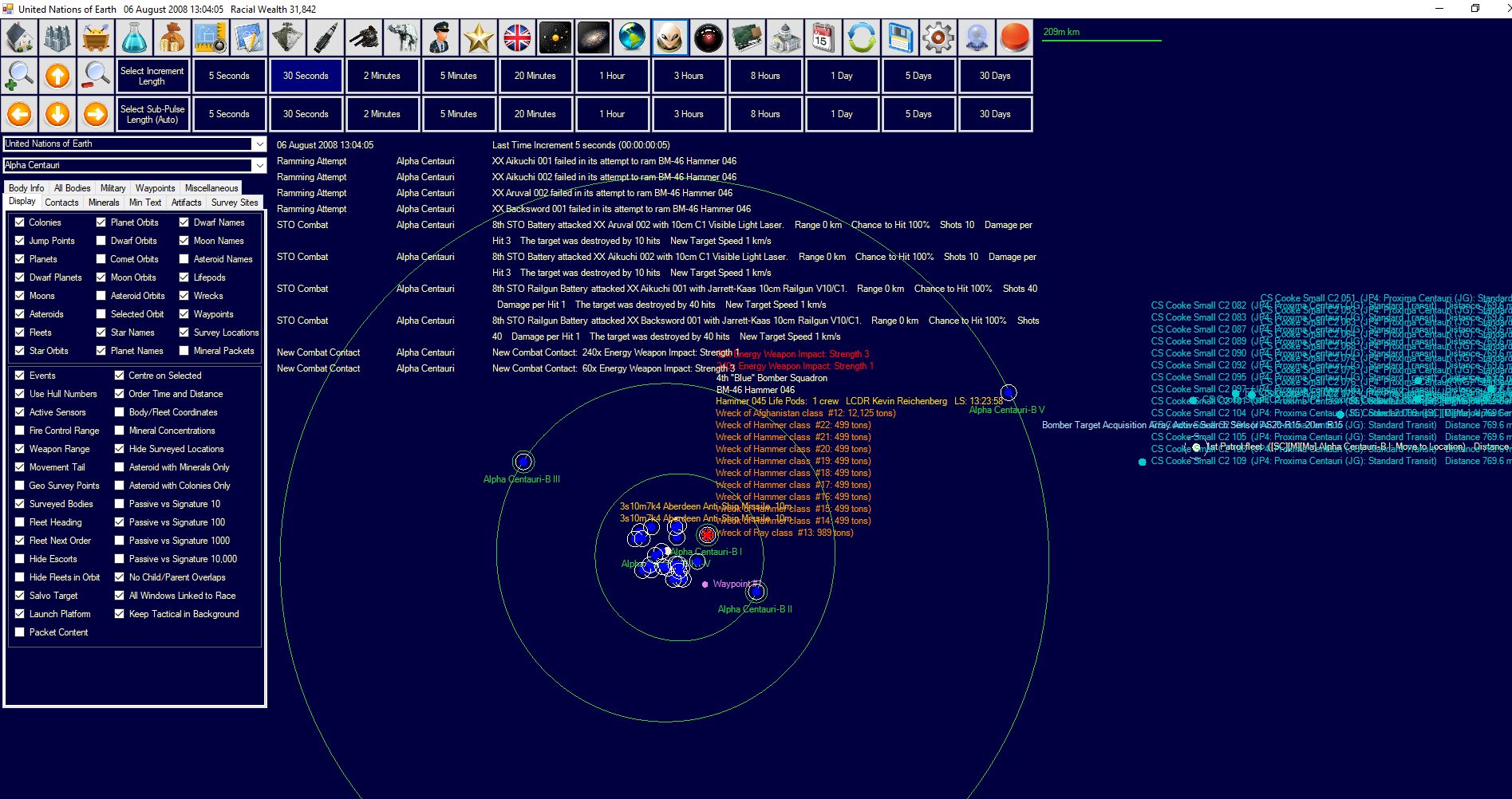This screenshot has width=1512, height=799.
Task: Open the gun turret toolbar icon
Action: (x=364, y=37)
